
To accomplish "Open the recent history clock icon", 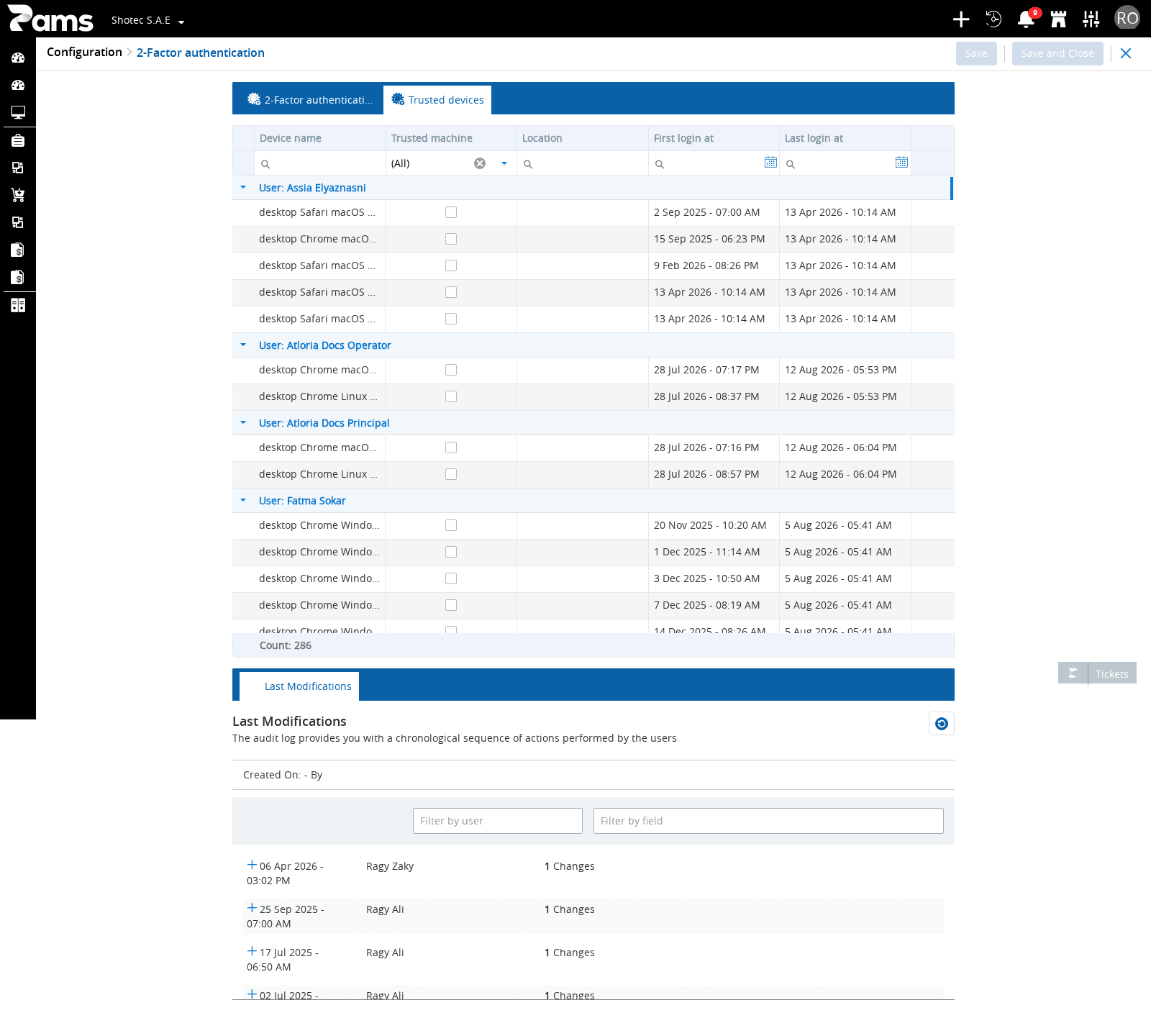I will tap(993, 19).
